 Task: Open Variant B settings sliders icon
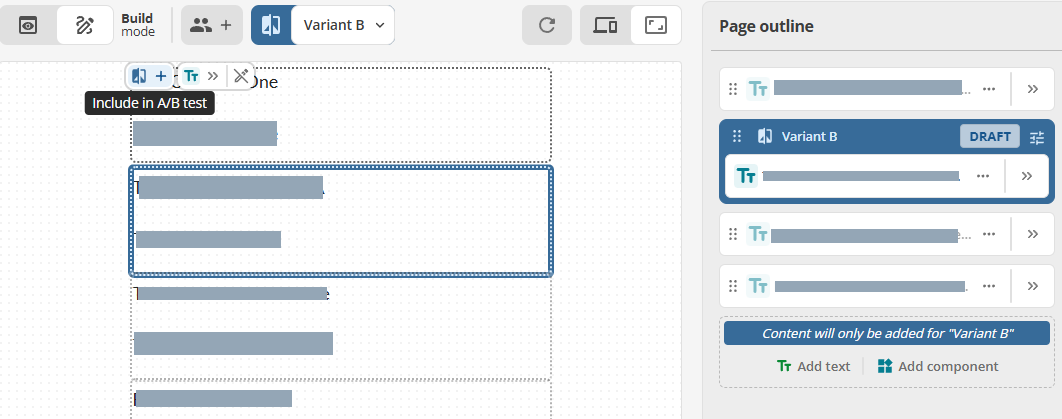(x=1037, y=137)
